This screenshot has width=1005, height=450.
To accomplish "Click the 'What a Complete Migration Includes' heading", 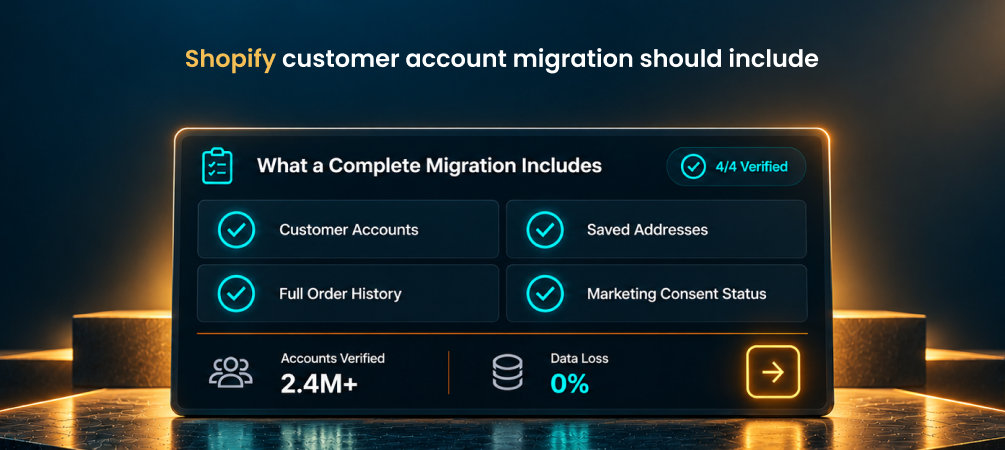I will pyautogui.click(x=429, y=166).
